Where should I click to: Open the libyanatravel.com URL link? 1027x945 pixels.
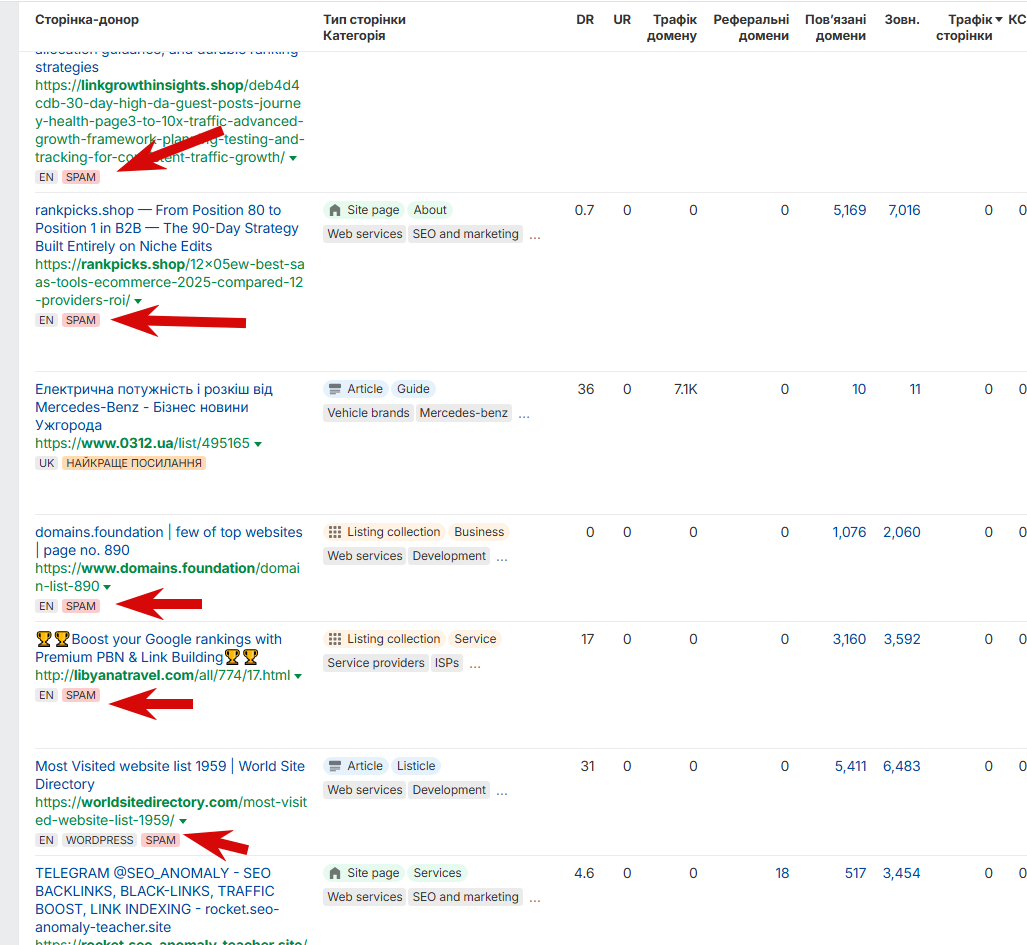pyautogui.click(x=162, y=675)
